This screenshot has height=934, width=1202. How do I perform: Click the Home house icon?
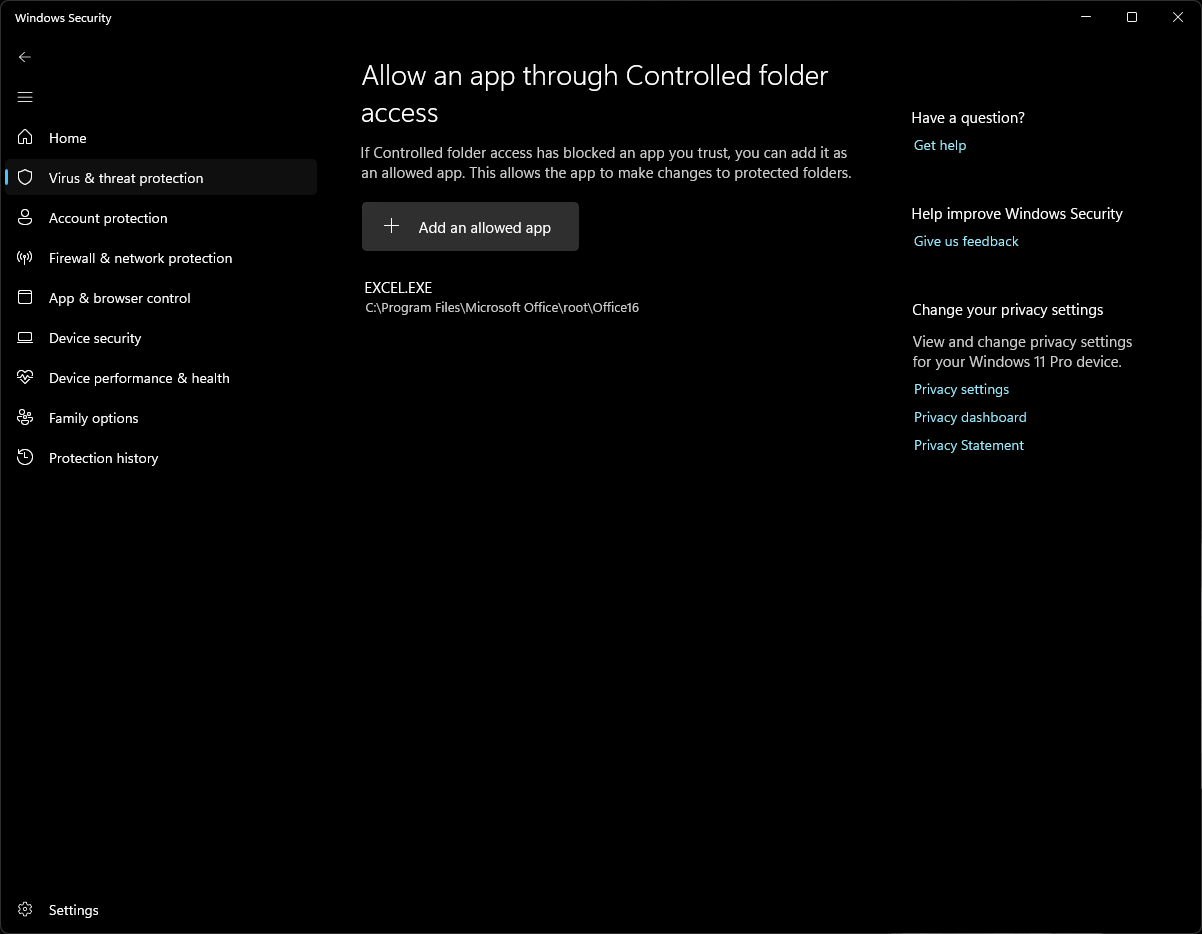pyautogui.click(x=26, y=138)
